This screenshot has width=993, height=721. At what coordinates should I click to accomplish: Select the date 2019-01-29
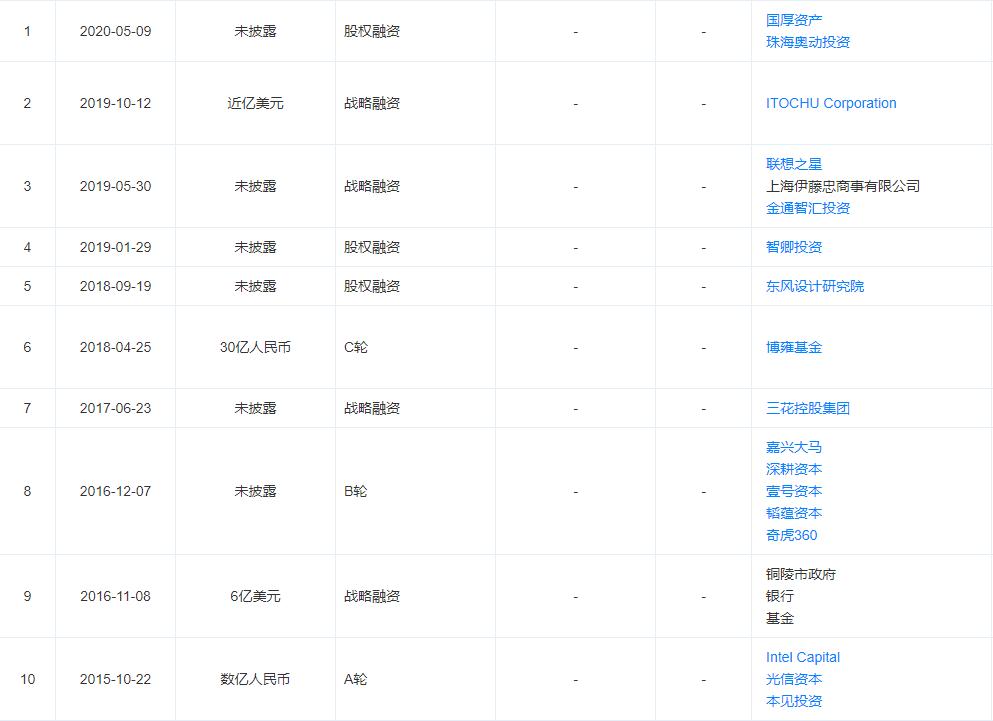115,247
